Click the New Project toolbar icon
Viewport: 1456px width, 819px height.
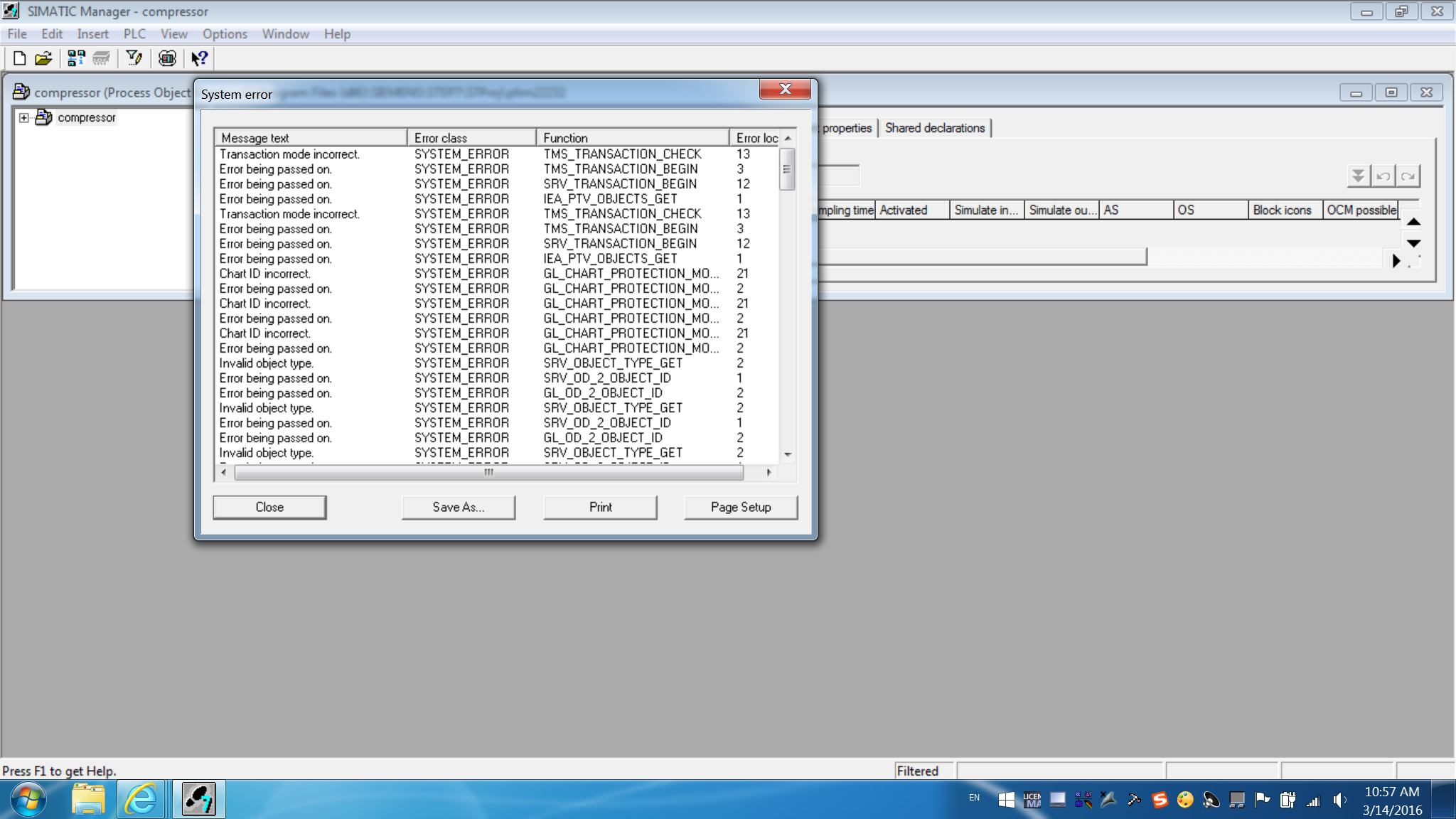[x=20, y=58]
